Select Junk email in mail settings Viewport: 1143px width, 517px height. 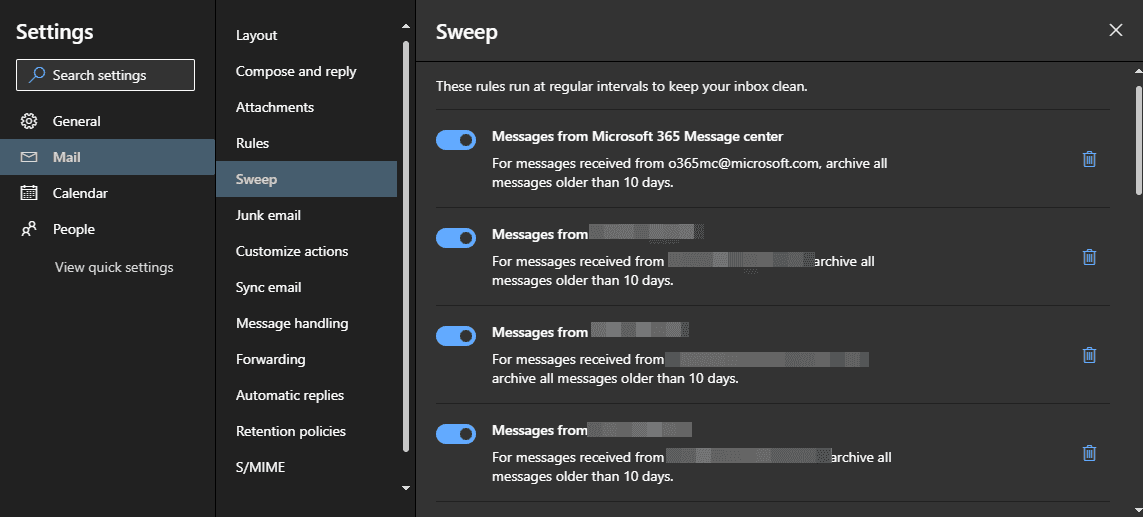[268, 215]
